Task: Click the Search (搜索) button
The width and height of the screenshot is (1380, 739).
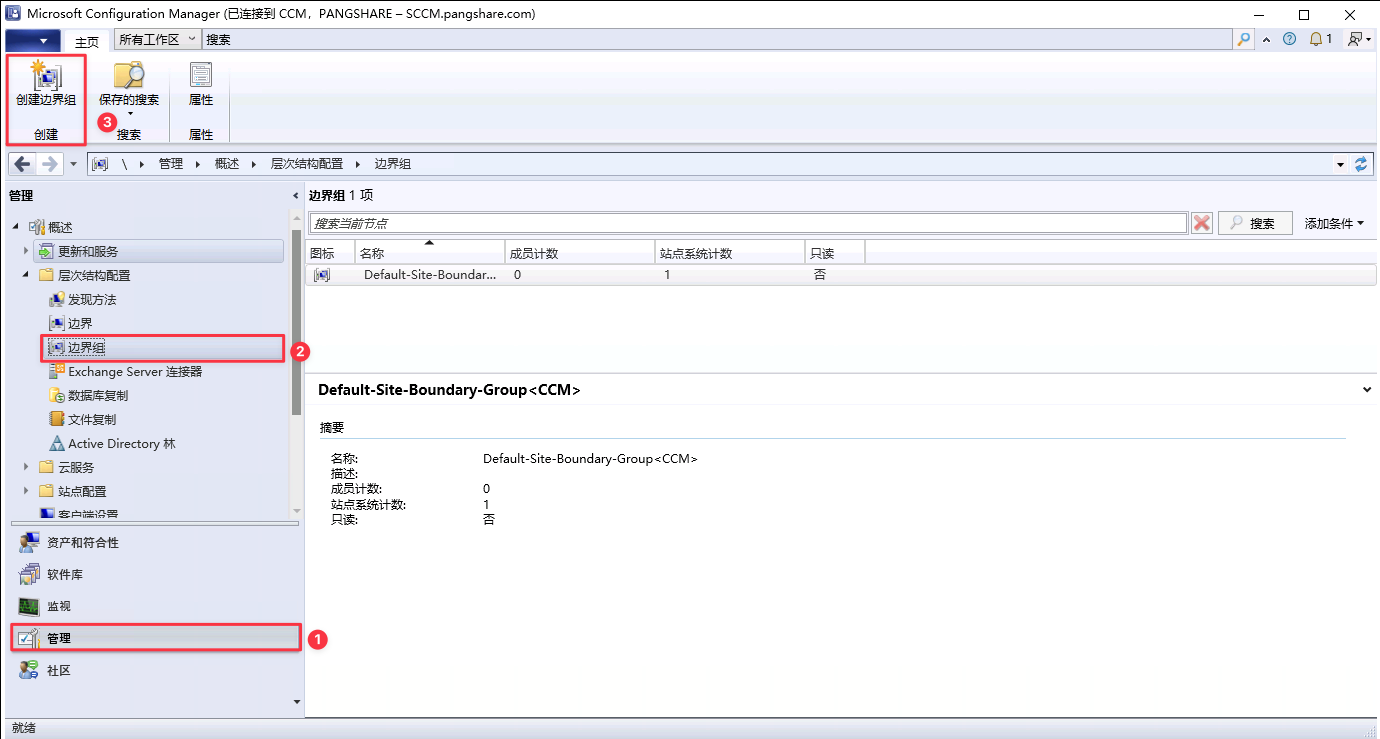Action: pyautogui.click(x=1255, y=223)
